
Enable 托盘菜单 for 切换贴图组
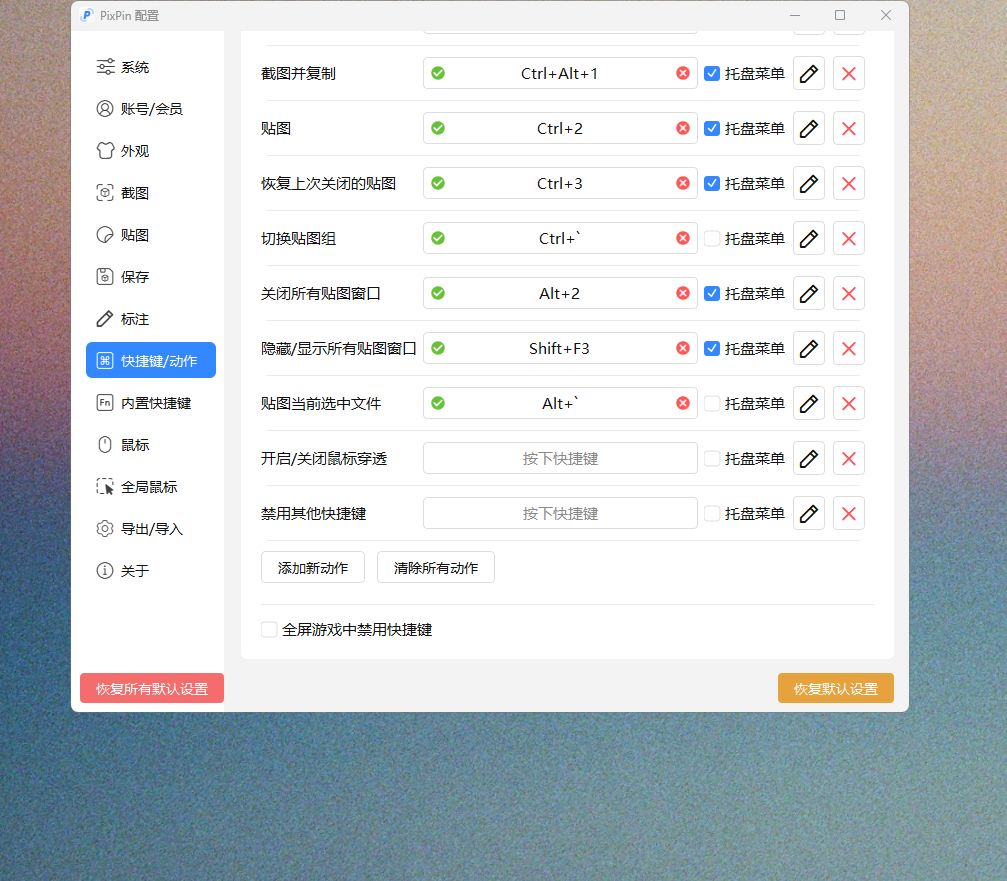click(712, 238)
